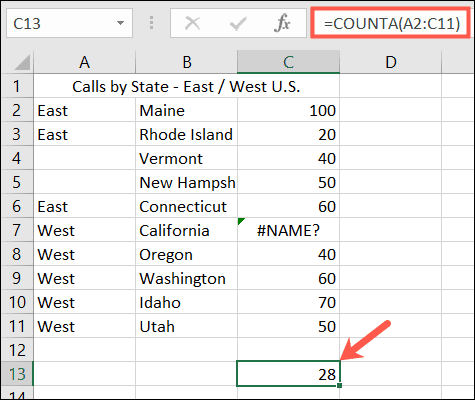Click the Cancel (X) formula icon
Screen dimensions: 475x400
(192, 23)
